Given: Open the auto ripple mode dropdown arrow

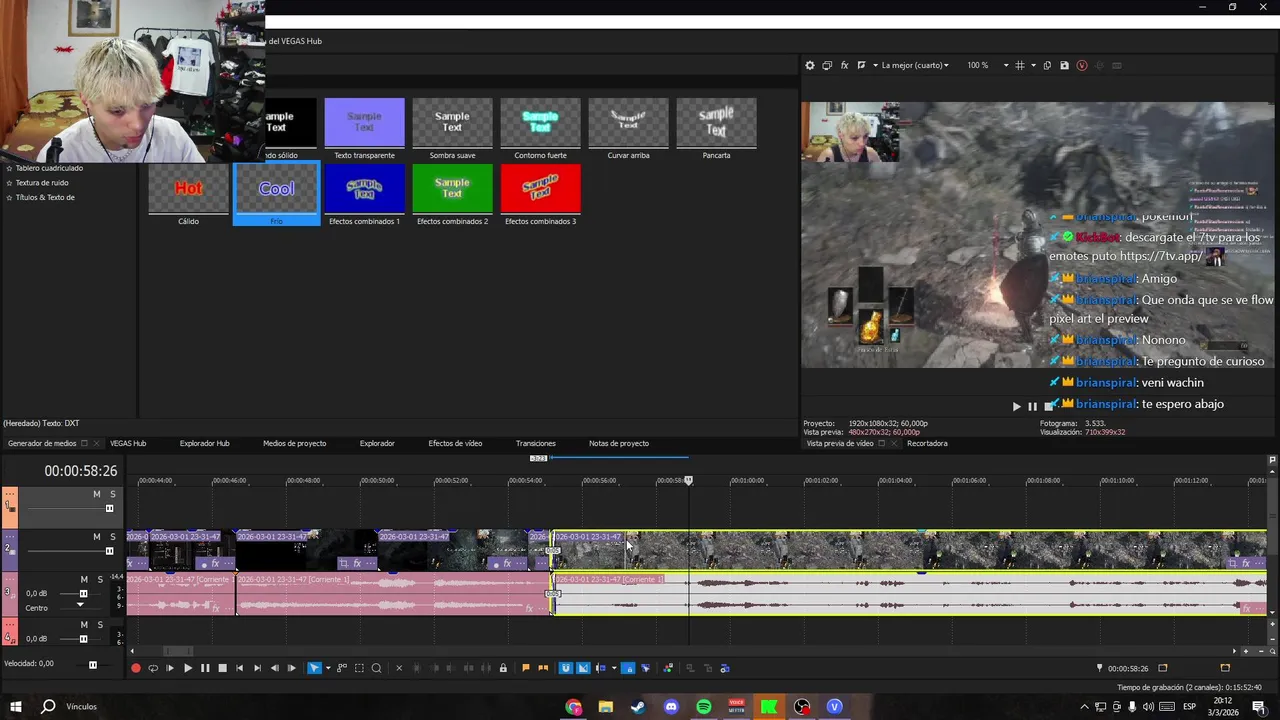Looking at the screenshot, I should (614, 668).
